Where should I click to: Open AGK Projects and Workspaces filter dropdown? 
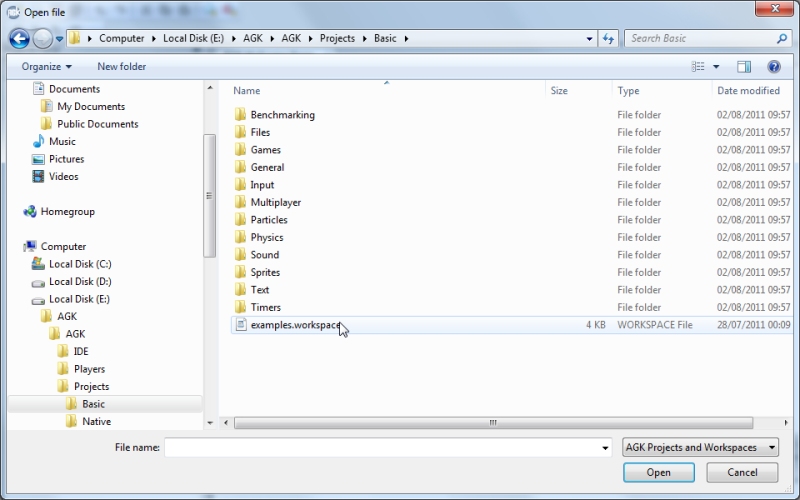click(701, 447)
